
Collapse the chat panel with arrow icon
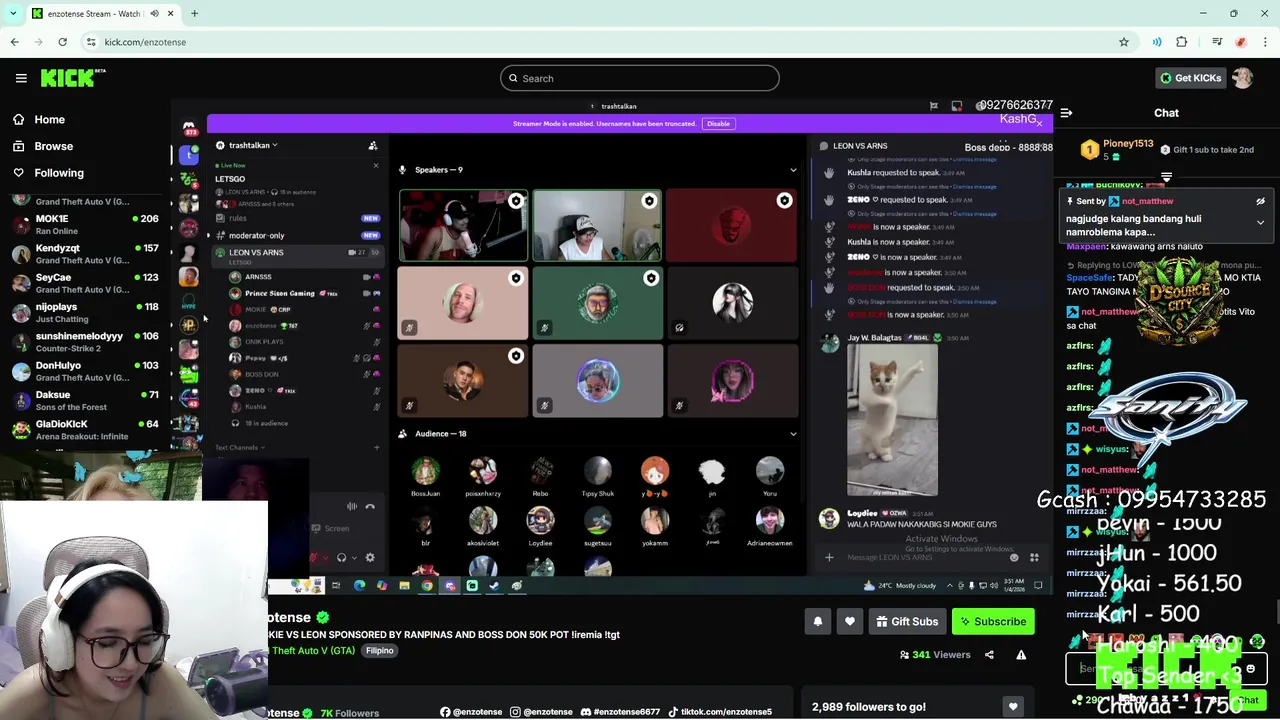click(x=1066, y=113)
